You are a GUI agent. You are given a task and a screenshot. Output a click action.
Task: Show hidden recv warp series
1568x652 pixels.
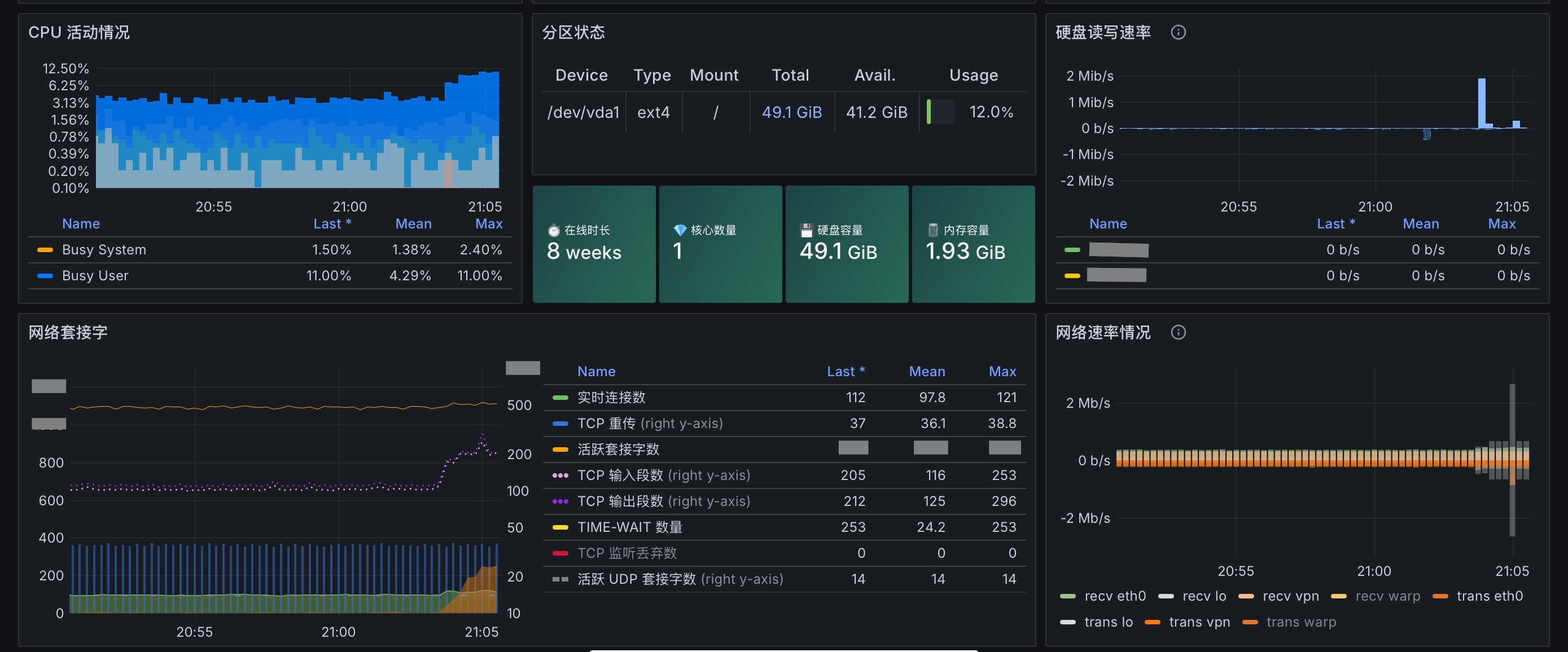[1388, 596]
